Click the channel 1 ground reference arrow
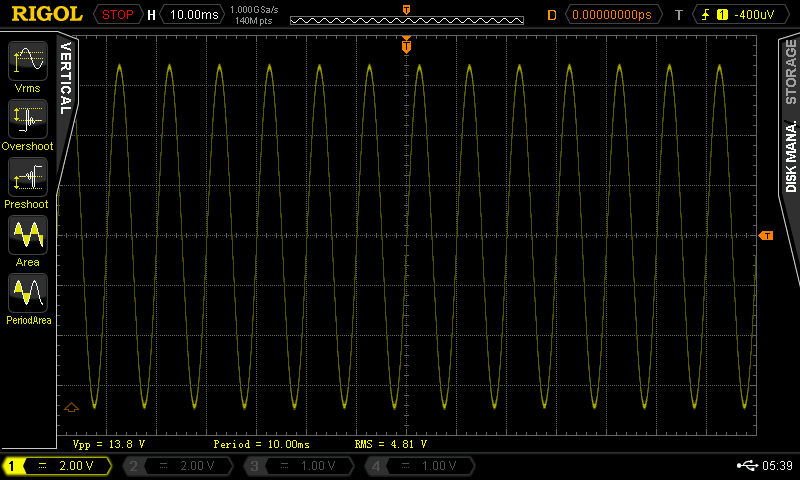Screen dimensions: 800x480 click(x=71, y=407)
